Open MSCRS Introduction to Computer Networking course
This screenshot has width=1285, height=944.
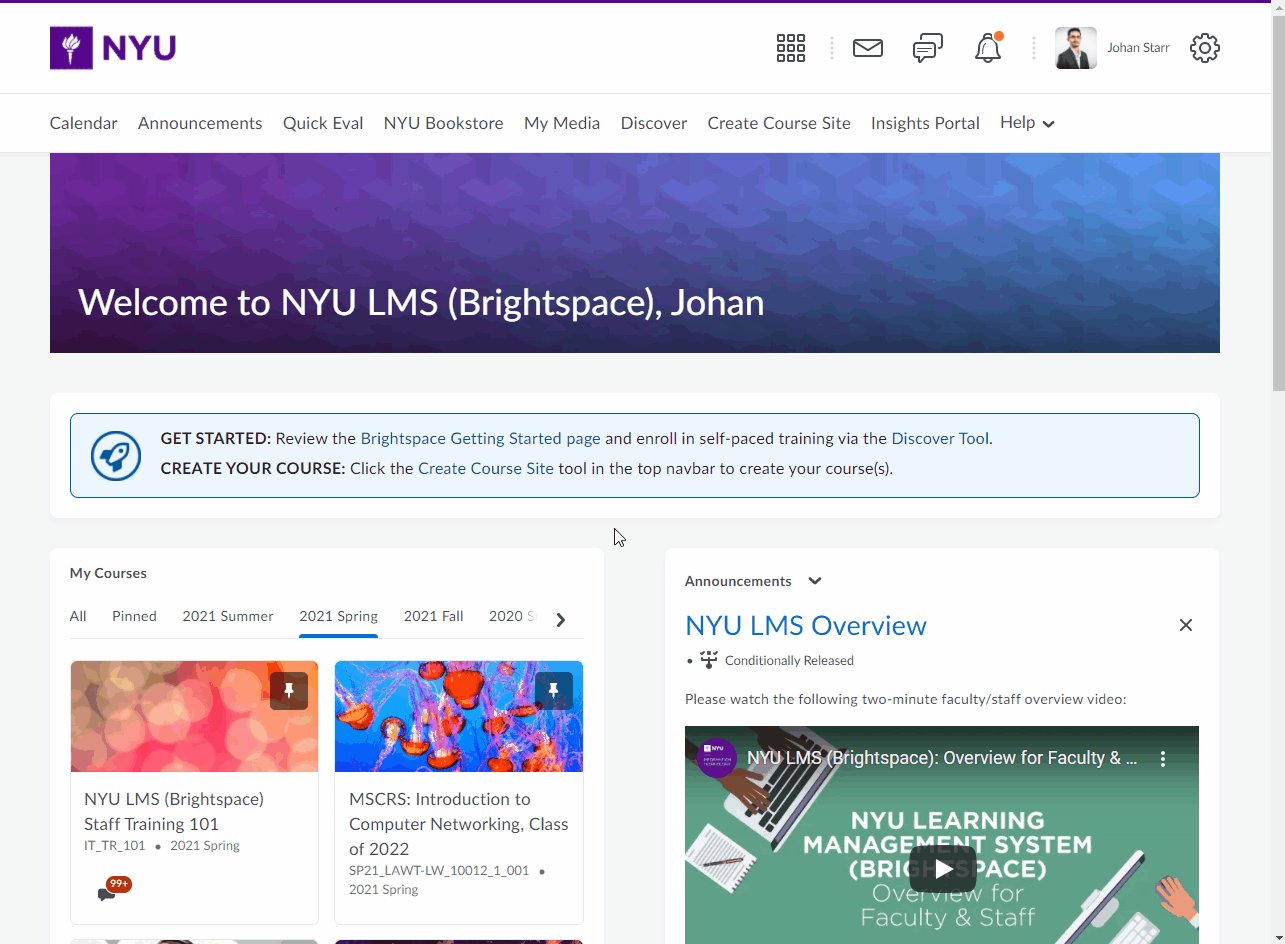459,824
